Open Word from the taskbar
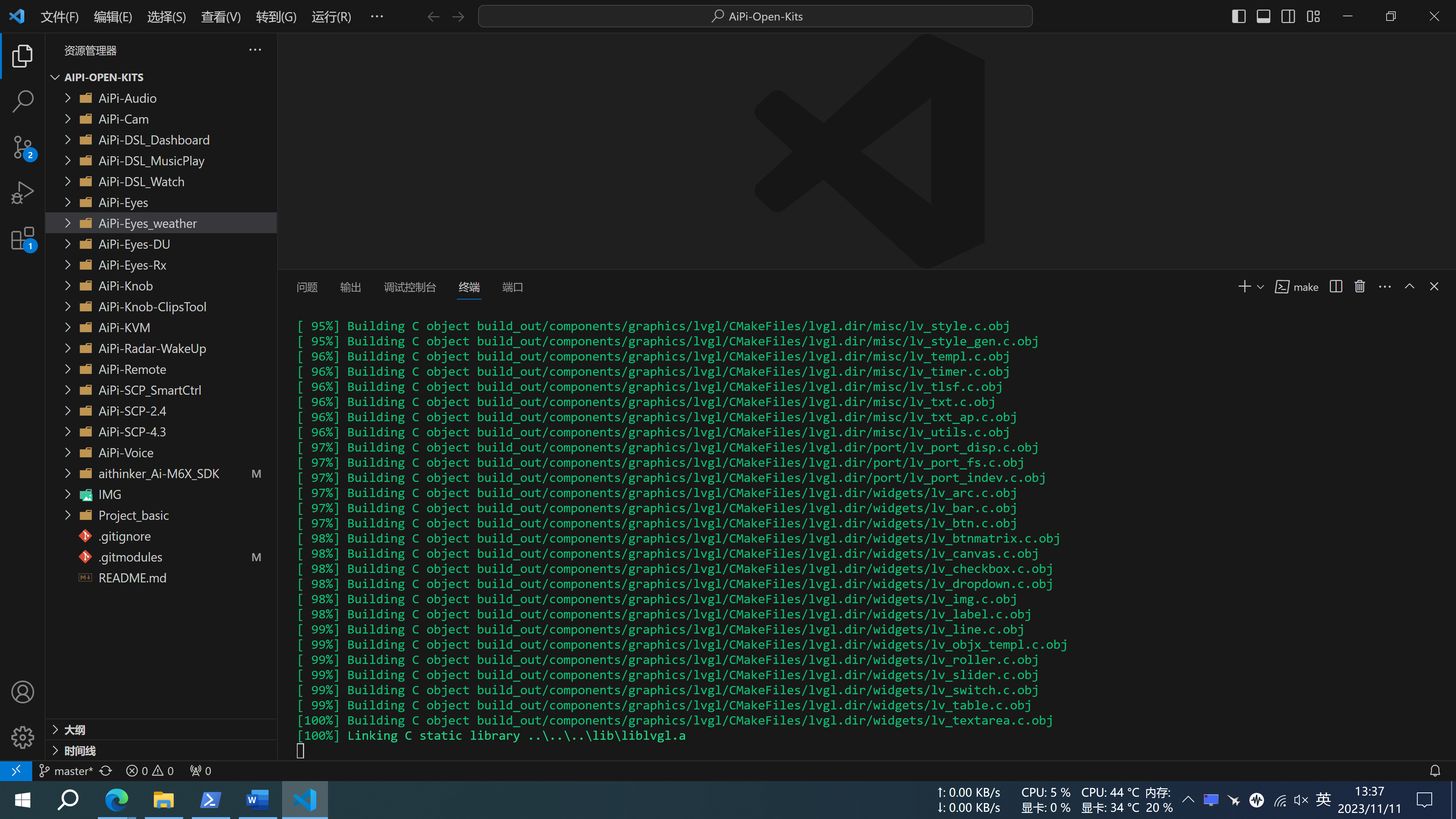Viewport: 1456px width, 819px height. 258,800
